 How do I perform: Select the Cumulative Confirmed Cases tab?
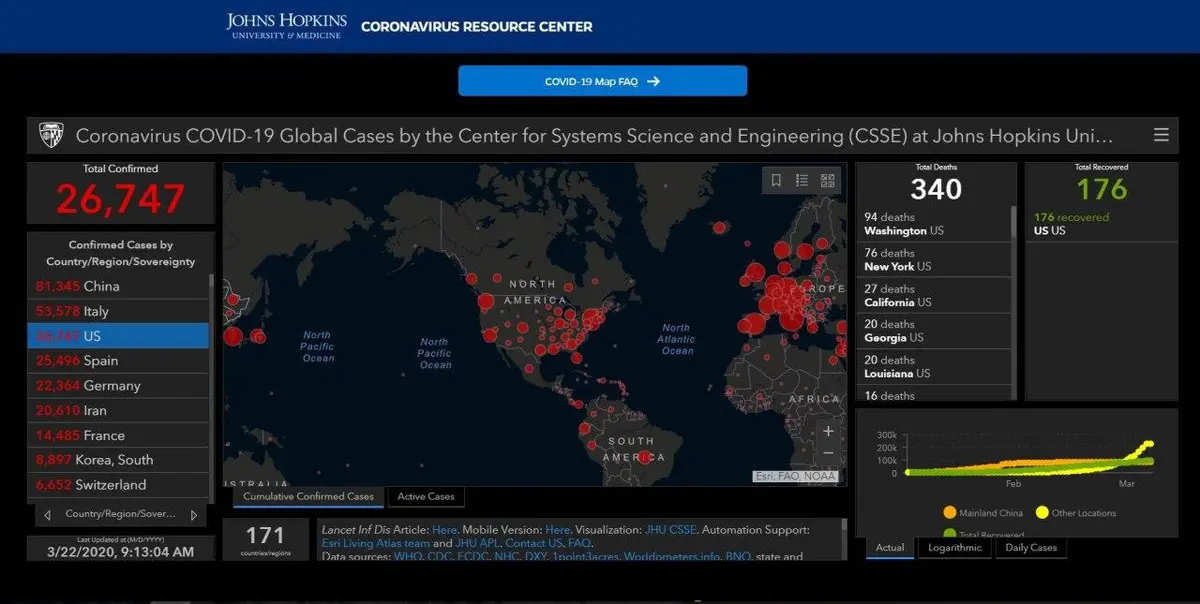click(308, 496)
